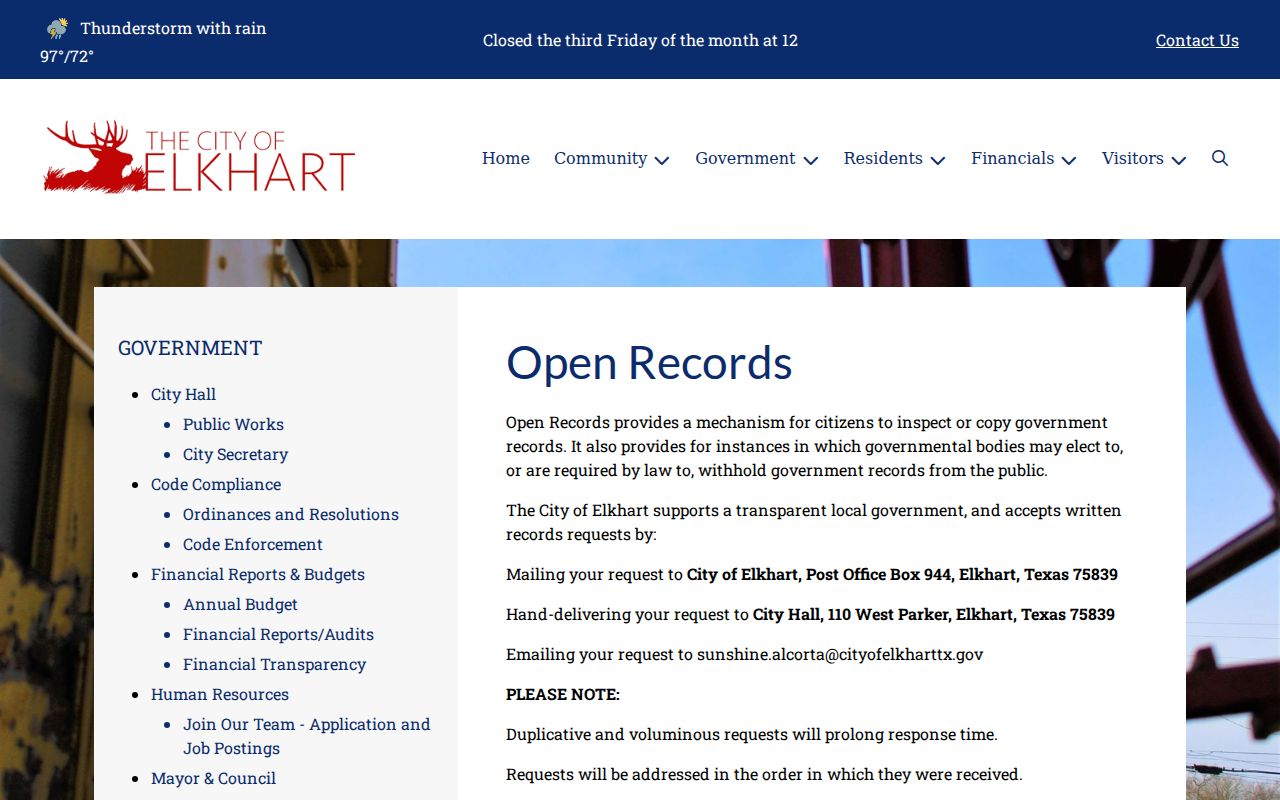Visit the Mayor & Council page

pyautogui.click(x=213, y=778)
